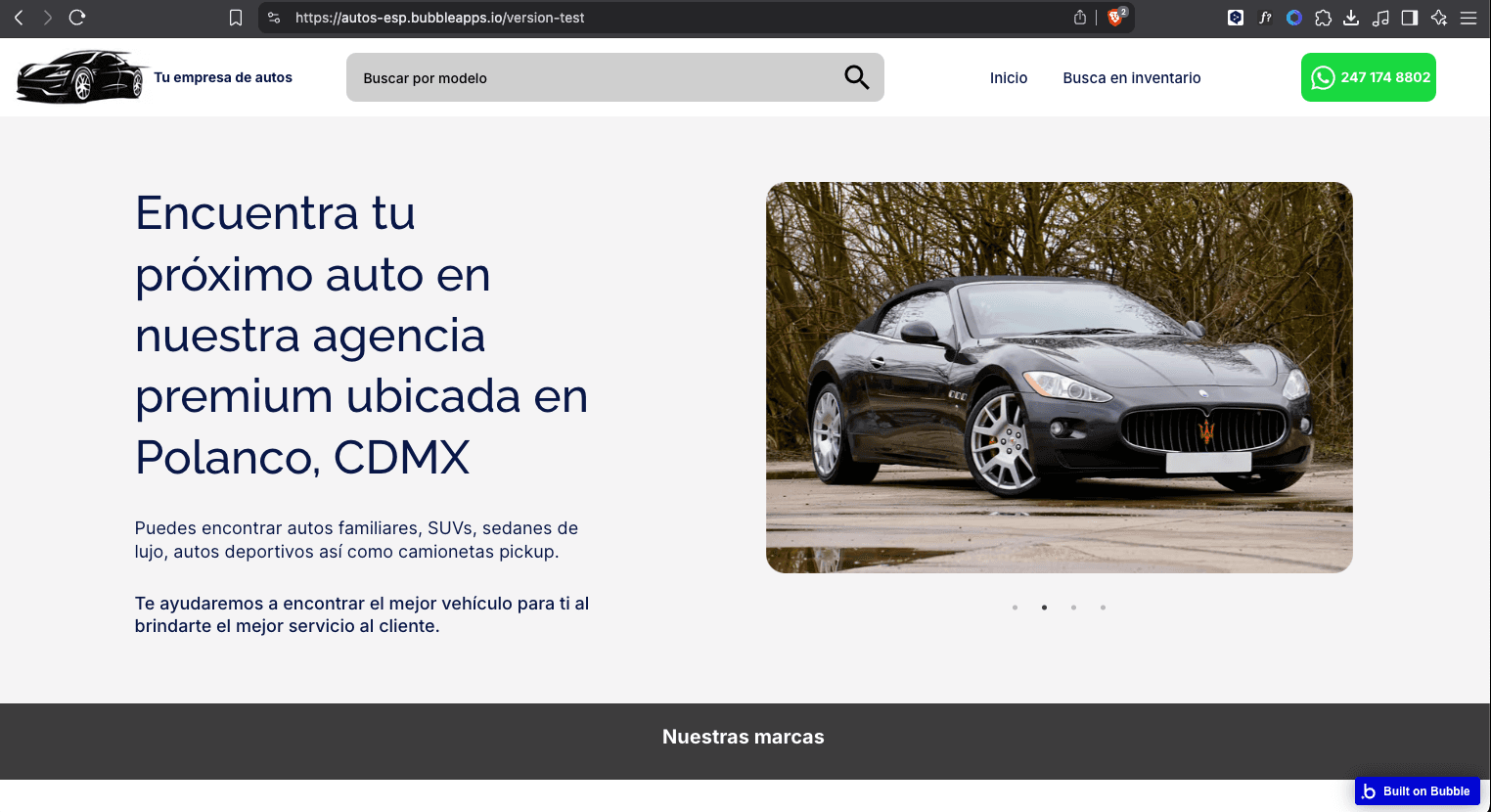
Task: Open the extensions puzzle icon
Action: [x=1323, y=18]
